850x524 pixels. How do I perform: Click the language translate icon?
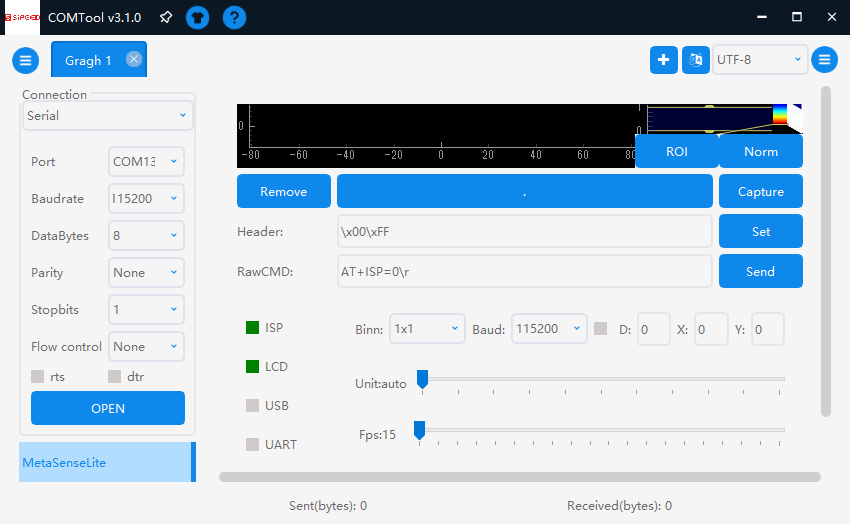pos(696,60)
